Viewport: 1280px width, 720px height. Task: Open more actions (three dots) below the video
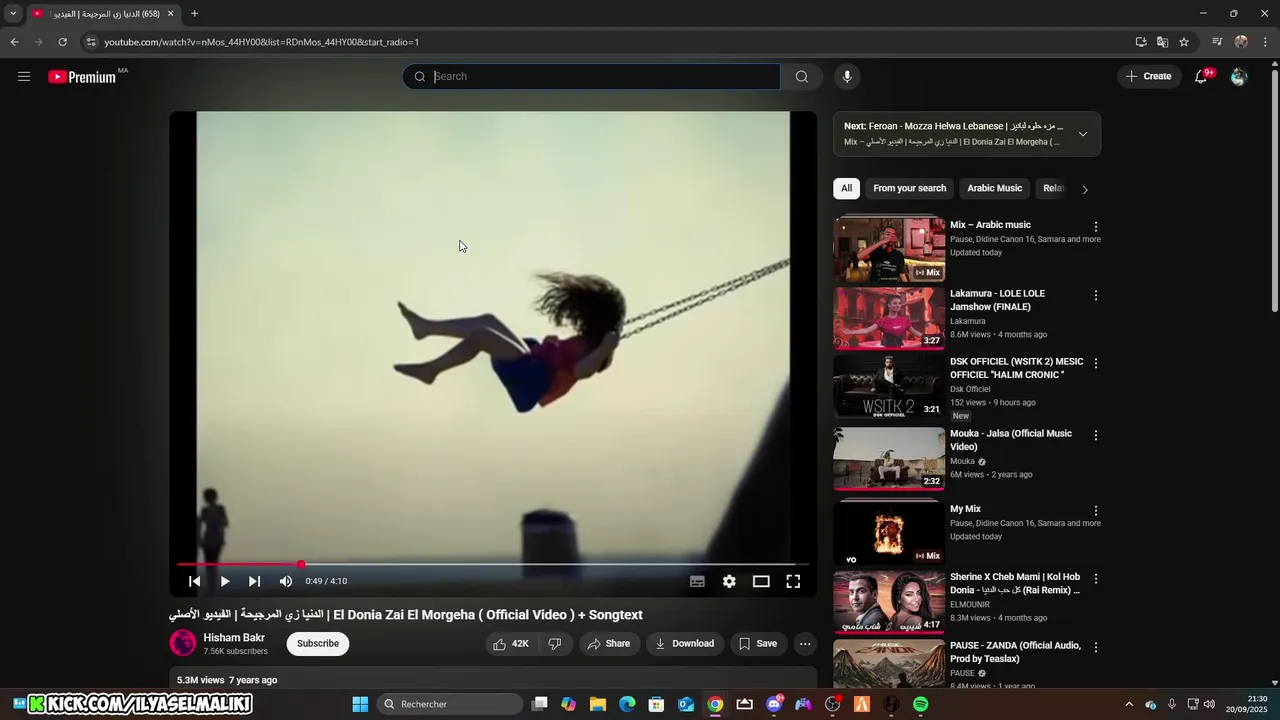coord(805,644)
